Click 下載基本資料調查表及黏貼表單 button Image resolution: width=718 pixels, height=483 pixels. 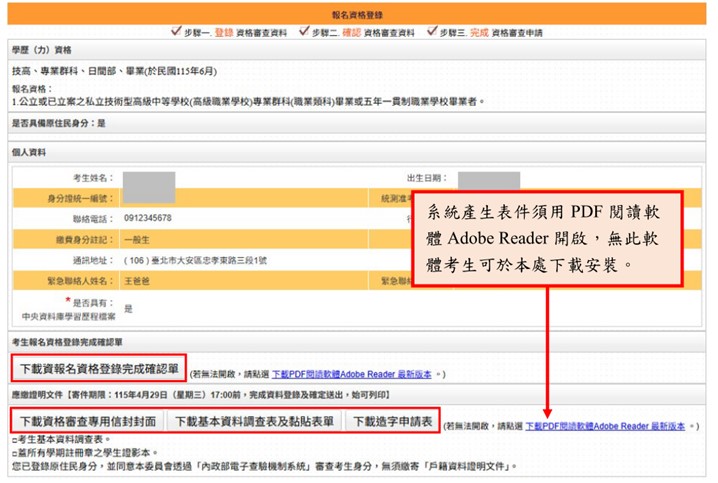point(254,422)
